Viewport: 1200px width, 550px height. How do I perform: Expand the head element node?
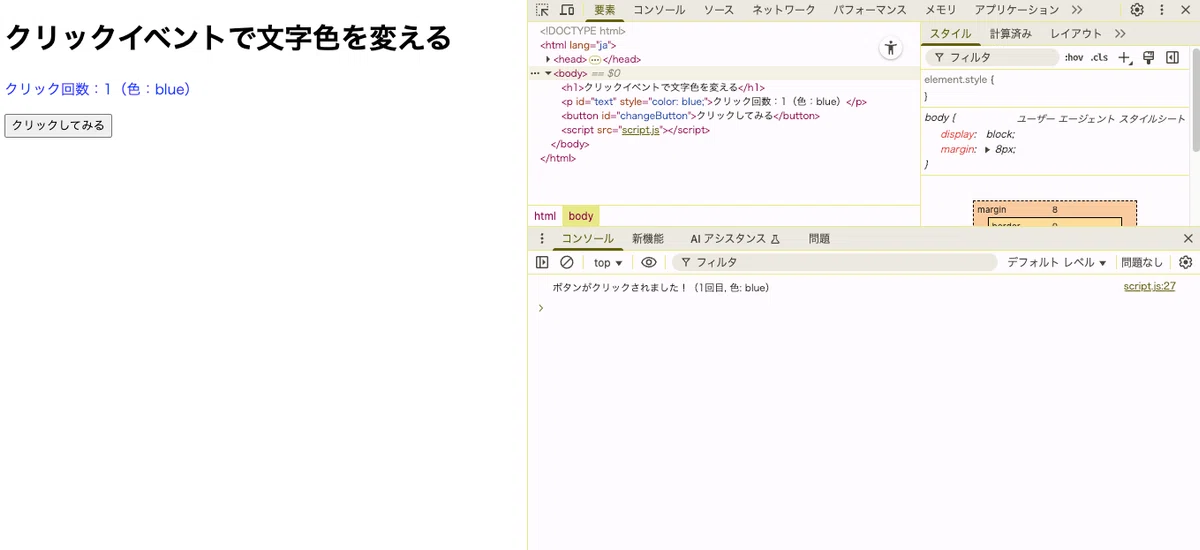click(x=548, y=60)
